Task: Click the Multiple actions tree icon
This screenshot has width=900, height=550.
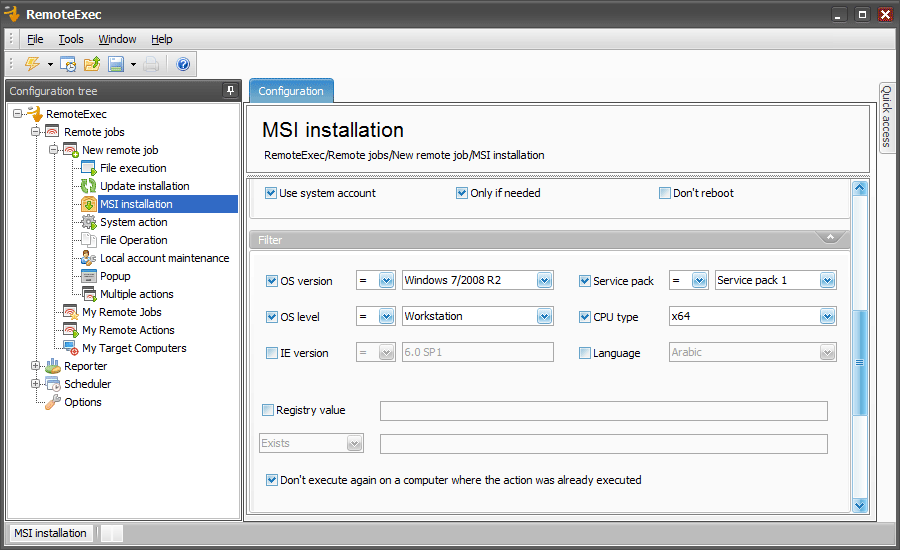Action: pyautogui.click(x=88, y=294)
